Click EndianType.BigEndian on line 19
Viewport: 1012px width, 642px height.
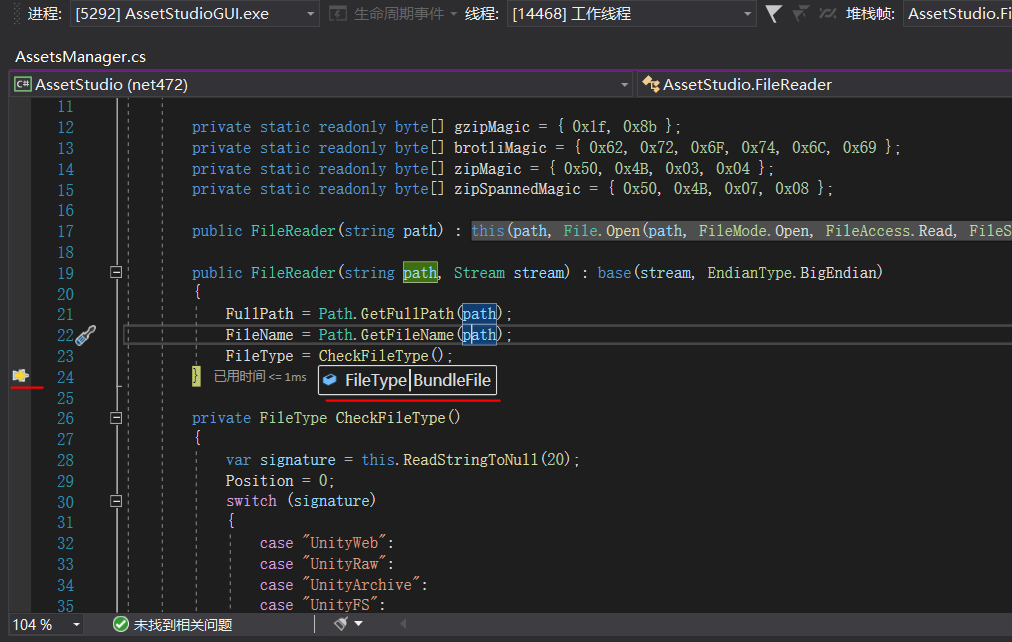[x=791, y=273]
